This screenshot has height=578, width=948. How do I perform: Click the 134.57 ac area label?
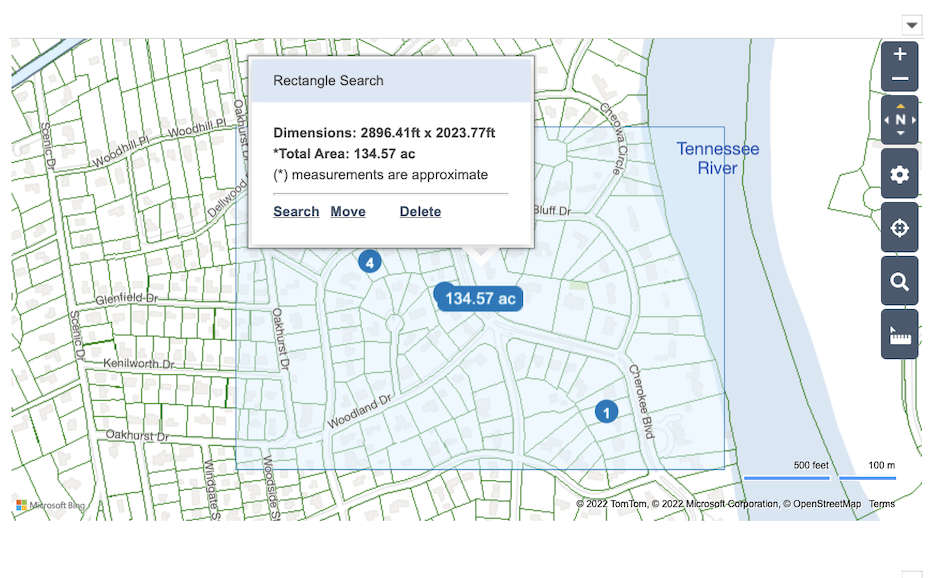[x=480, y=298]
